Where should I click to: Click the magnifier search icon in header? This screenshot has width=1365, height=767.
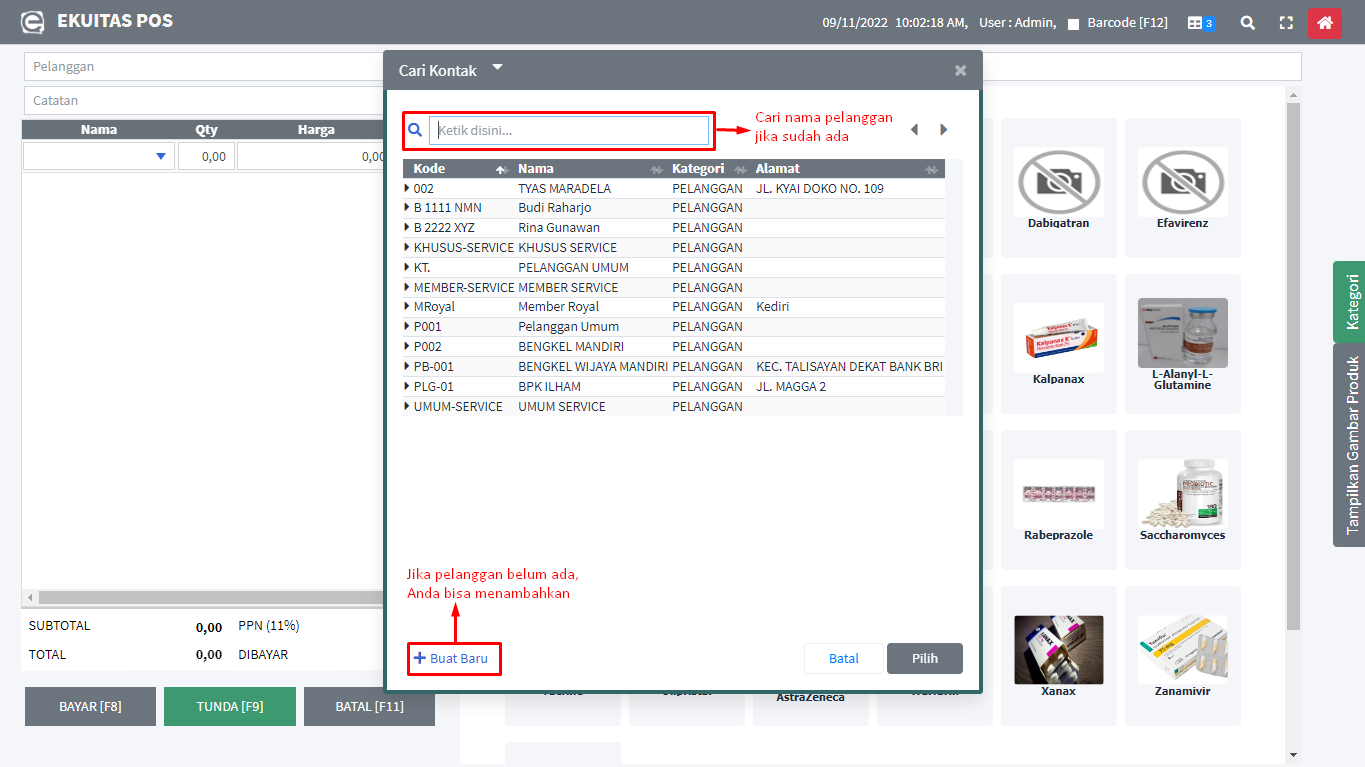point(1247,22)
